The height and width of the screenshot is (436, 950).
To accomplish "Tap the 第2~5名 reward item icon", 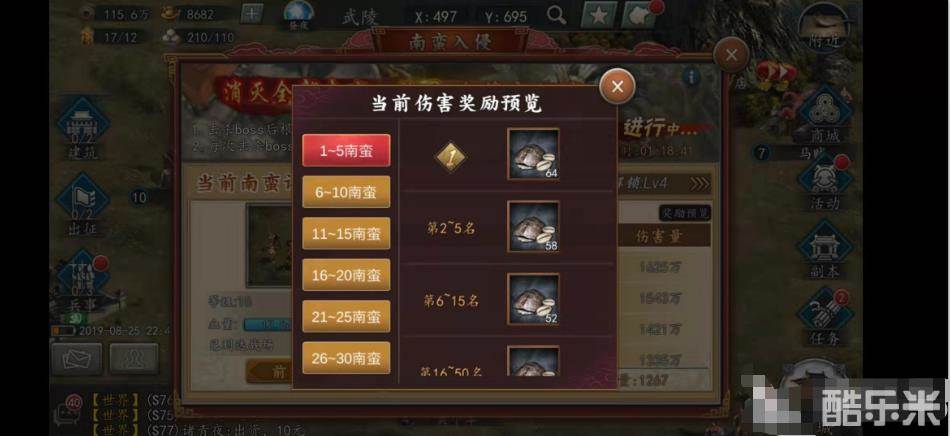I will tap(533, 226).
